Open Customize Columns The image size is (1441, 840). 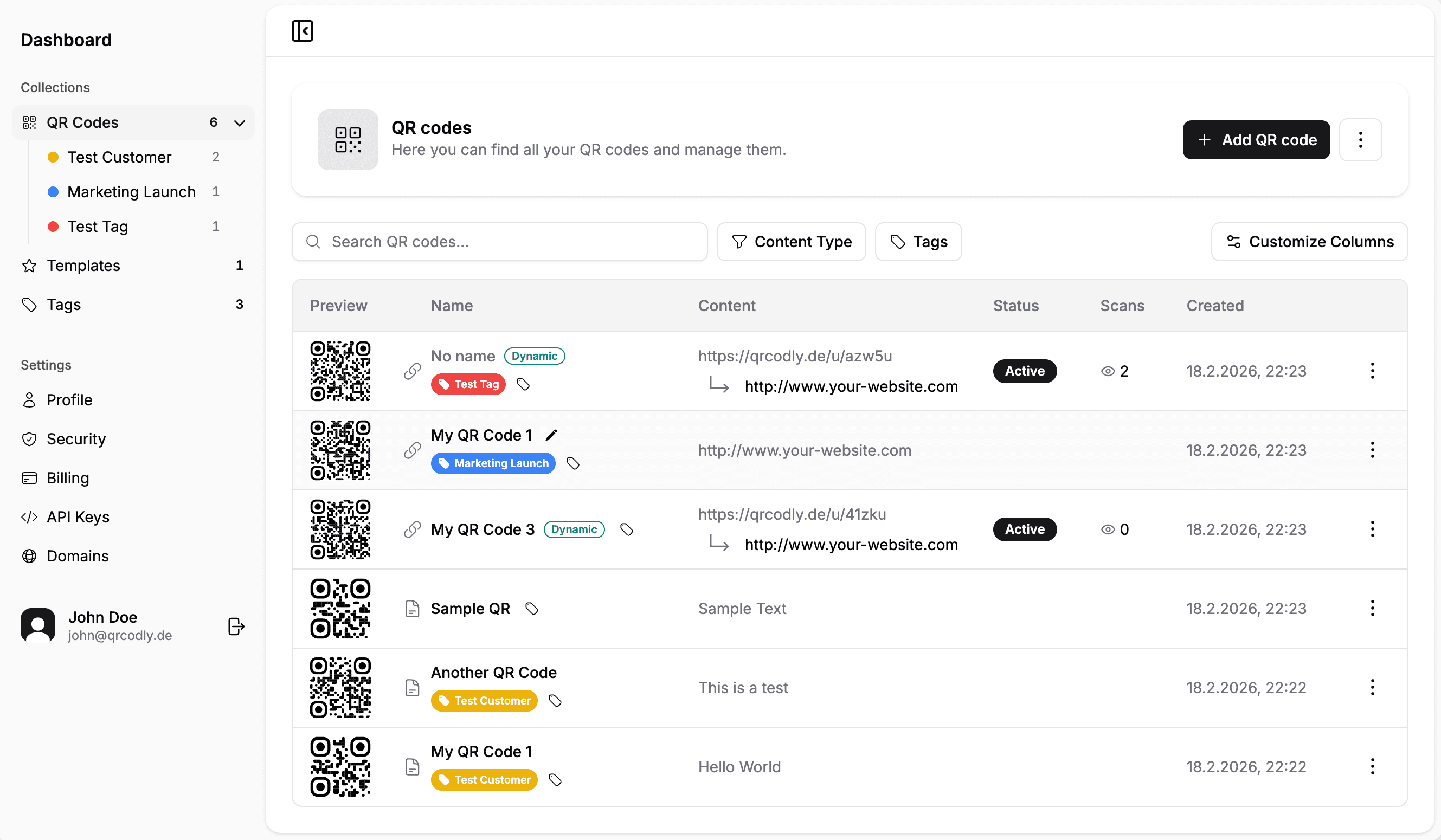click(1309, 242)
